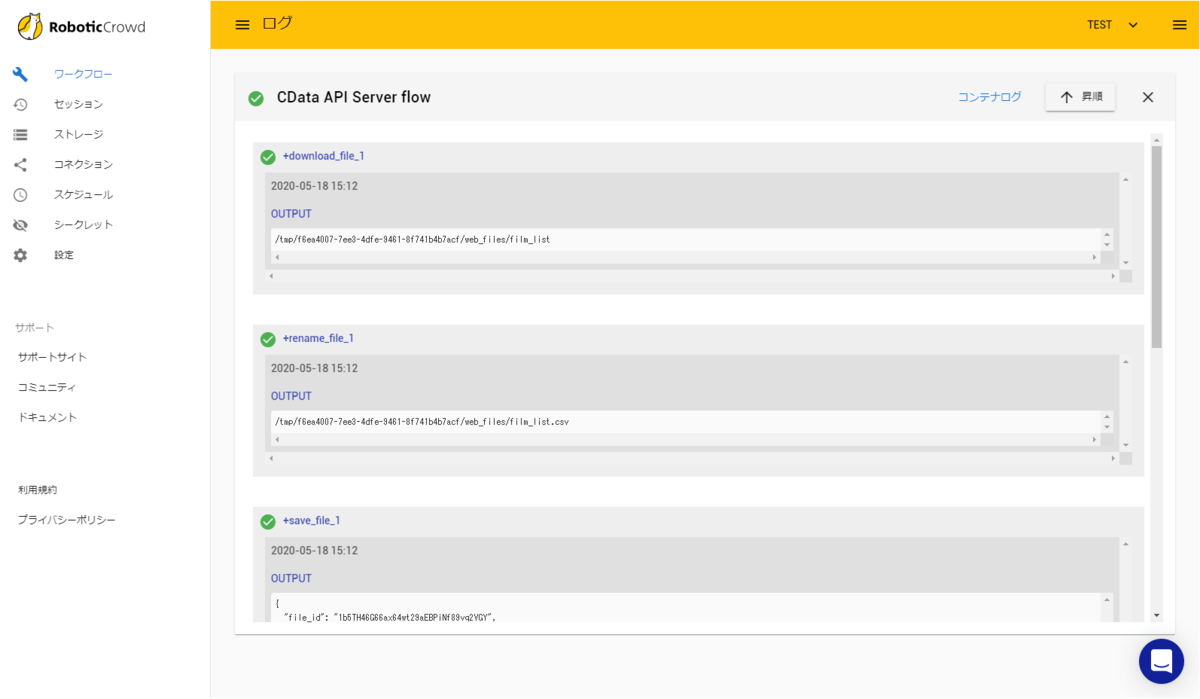Screen dimensions: 1200x699
Task: Open the hamburger menu at top right
Action: coord(1180,25)
